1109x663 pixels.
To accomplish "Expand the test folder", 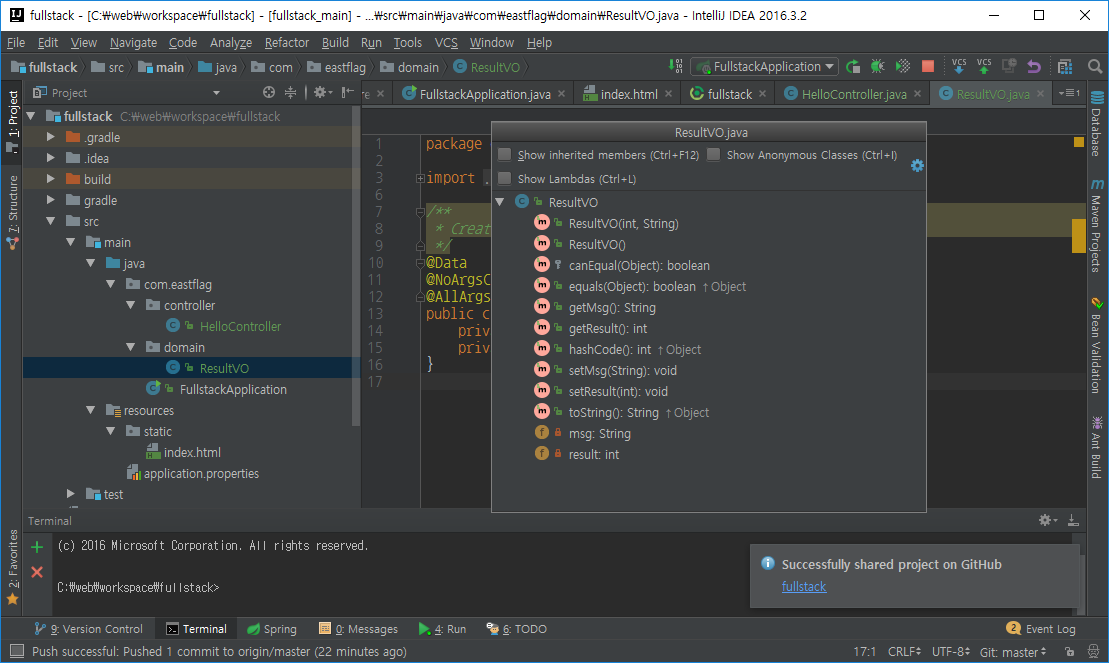I will (70, 494).
